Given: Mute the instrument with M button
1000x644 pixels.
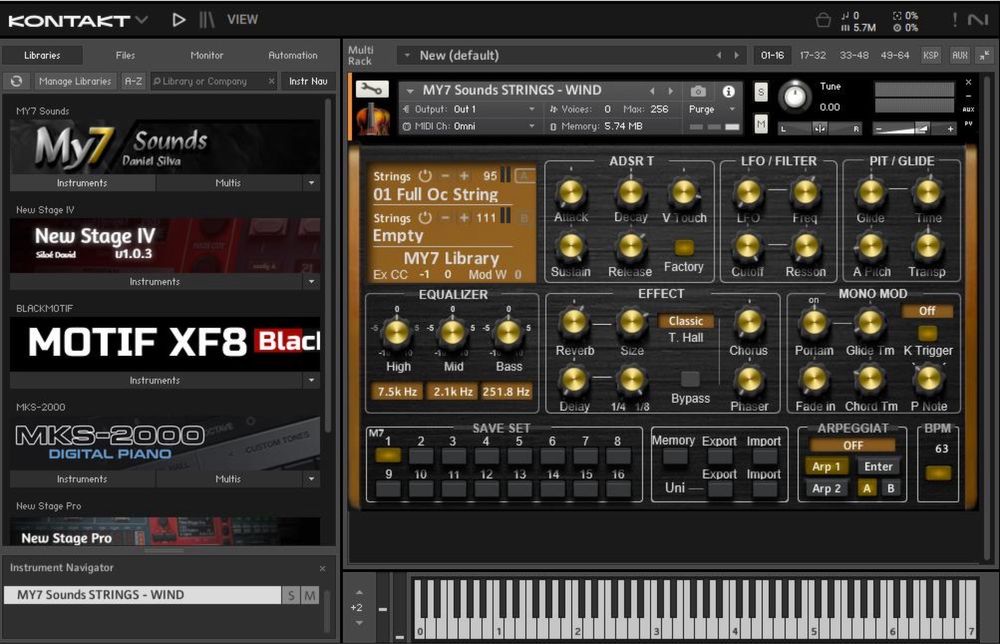Looking at the screenshot, I should click(x=761, y=123).
